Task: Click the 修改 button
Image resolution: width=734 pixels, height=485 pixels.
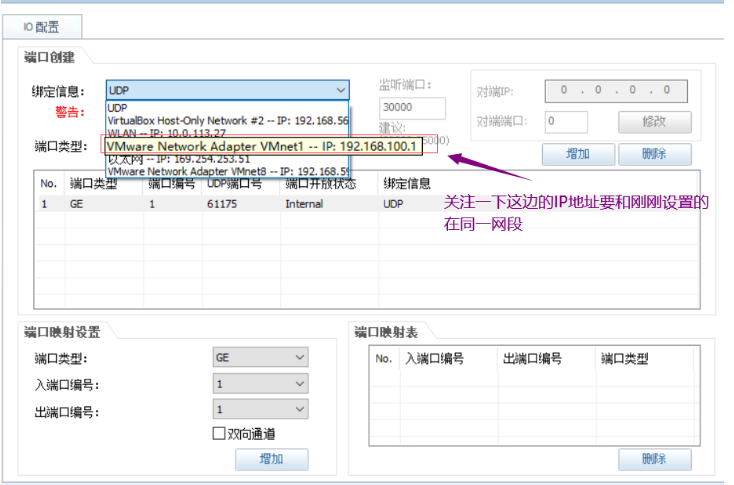Action: 655,122
